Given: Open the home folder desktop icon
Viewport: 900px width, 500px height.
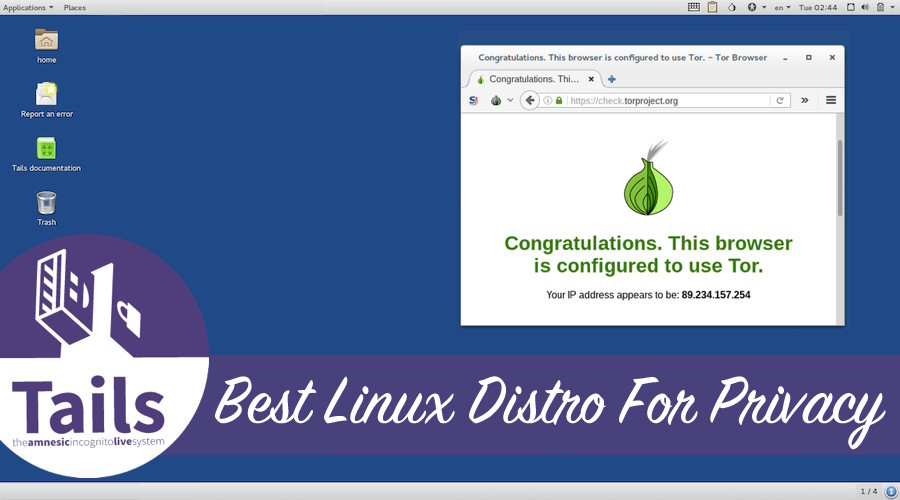Looking at the screenshot, I should tap(46, 46).
